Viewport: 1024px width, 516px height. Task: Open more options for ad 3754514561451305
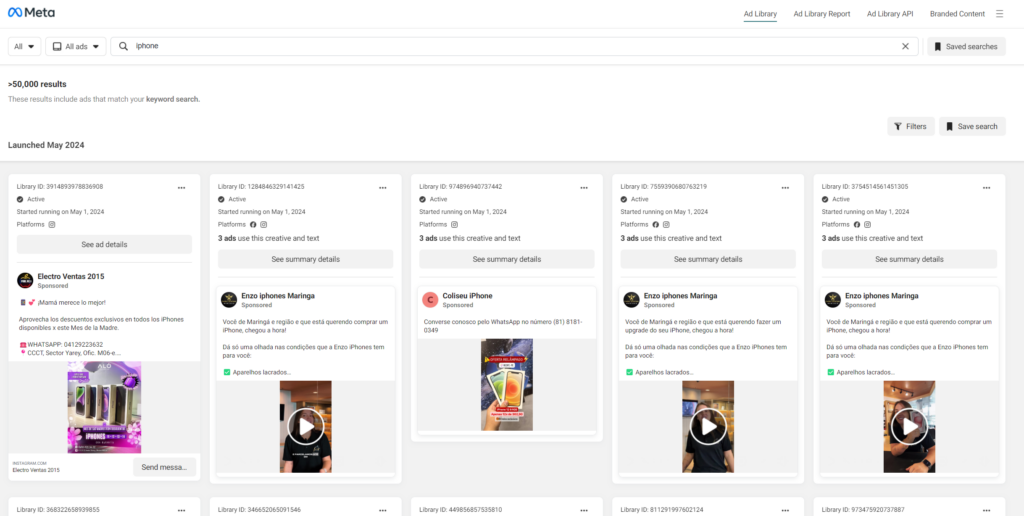pyautogui.click(x=986, y=187)
